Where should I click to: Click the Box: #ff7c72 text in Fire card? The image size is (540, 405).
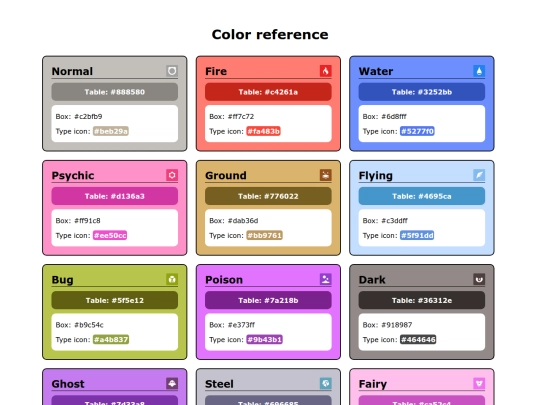coord(231,116)
